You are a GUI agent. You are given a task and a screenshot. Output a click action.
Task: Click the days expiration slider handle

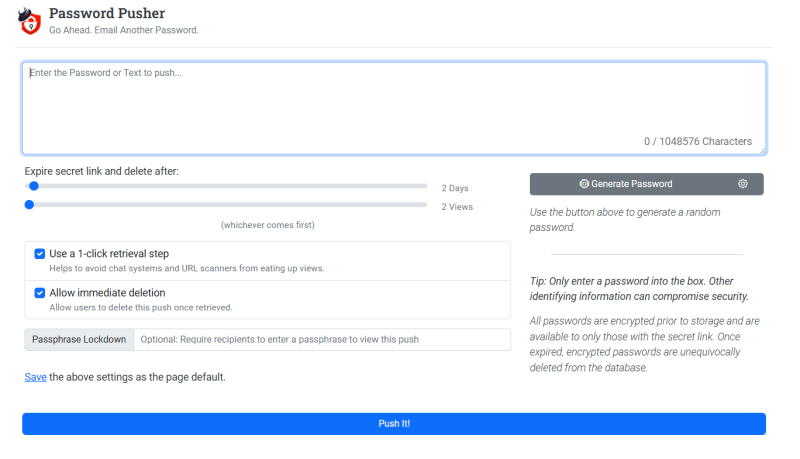pos(34,186)
